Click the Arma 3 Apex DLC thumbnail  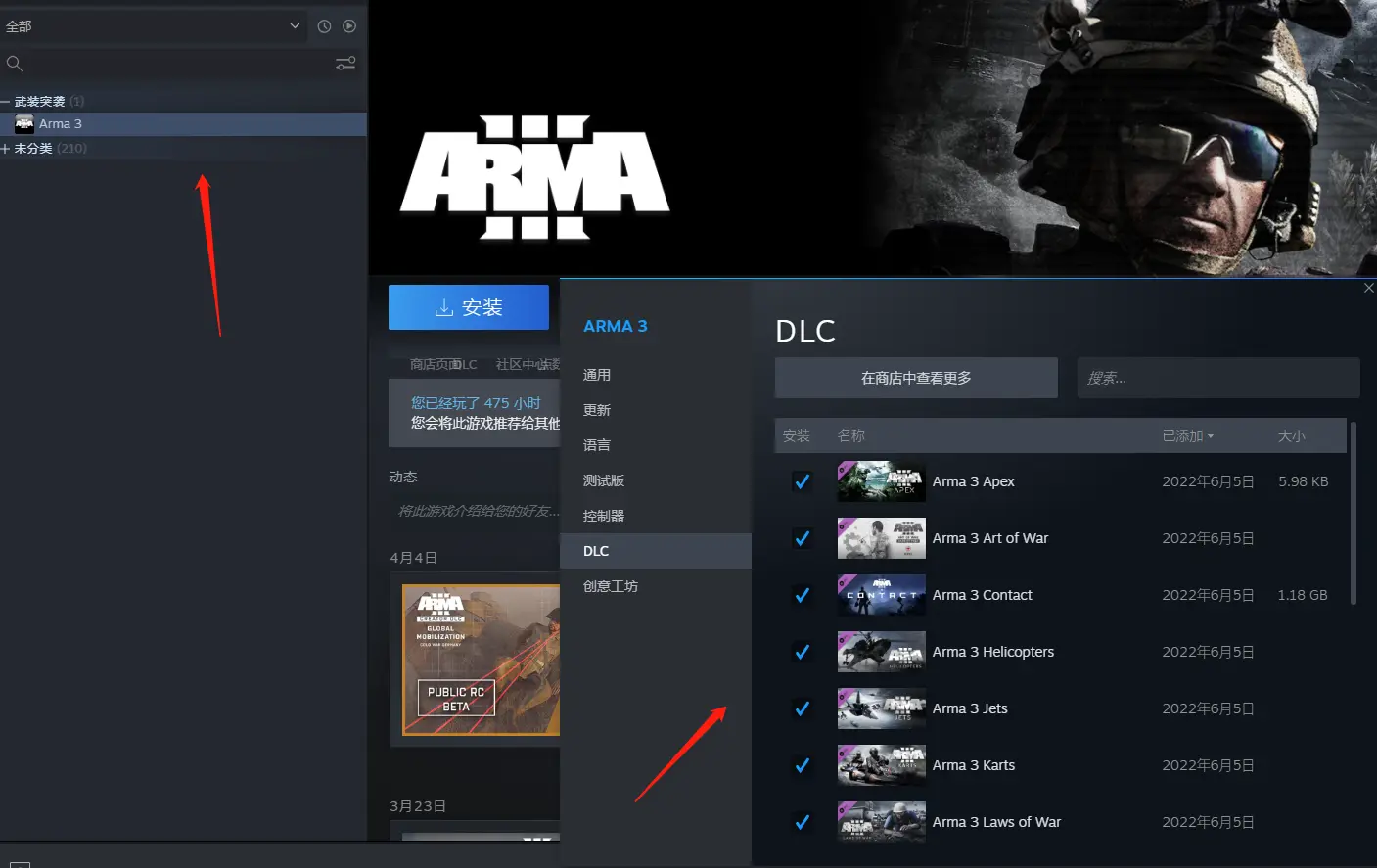click(882, 481)
